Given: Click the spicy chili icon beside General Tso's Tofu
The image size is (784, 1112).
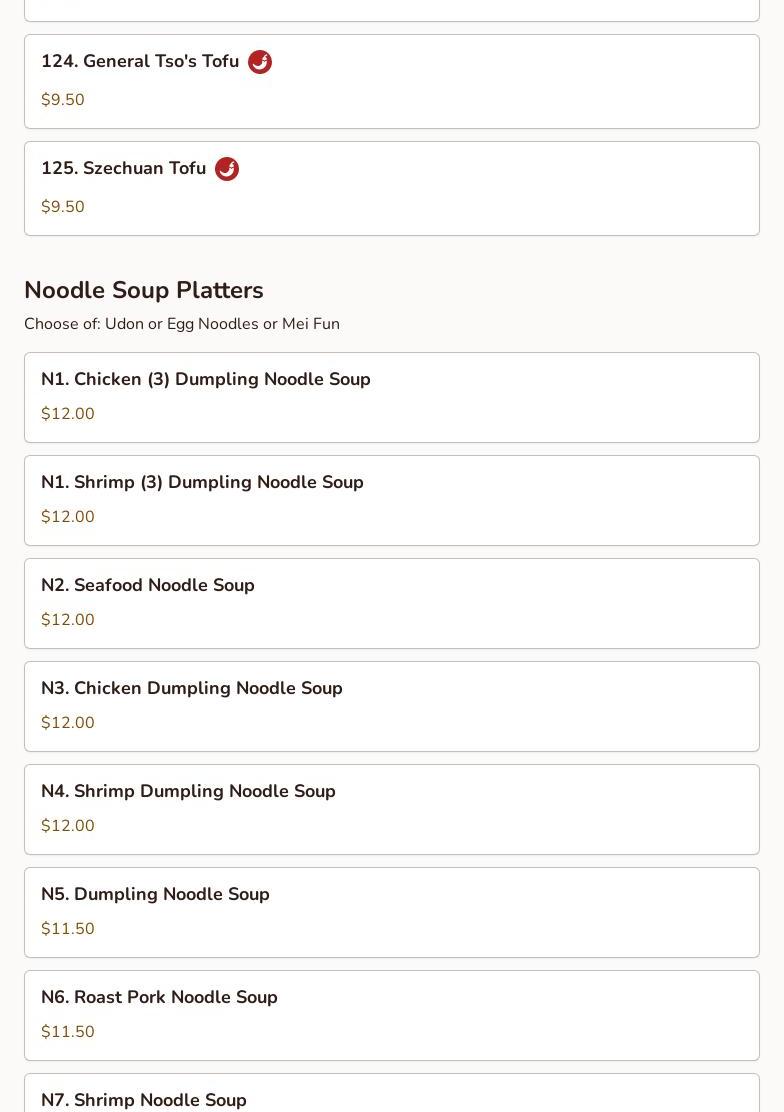Looking at the screenshot, I should coord(260,62).
